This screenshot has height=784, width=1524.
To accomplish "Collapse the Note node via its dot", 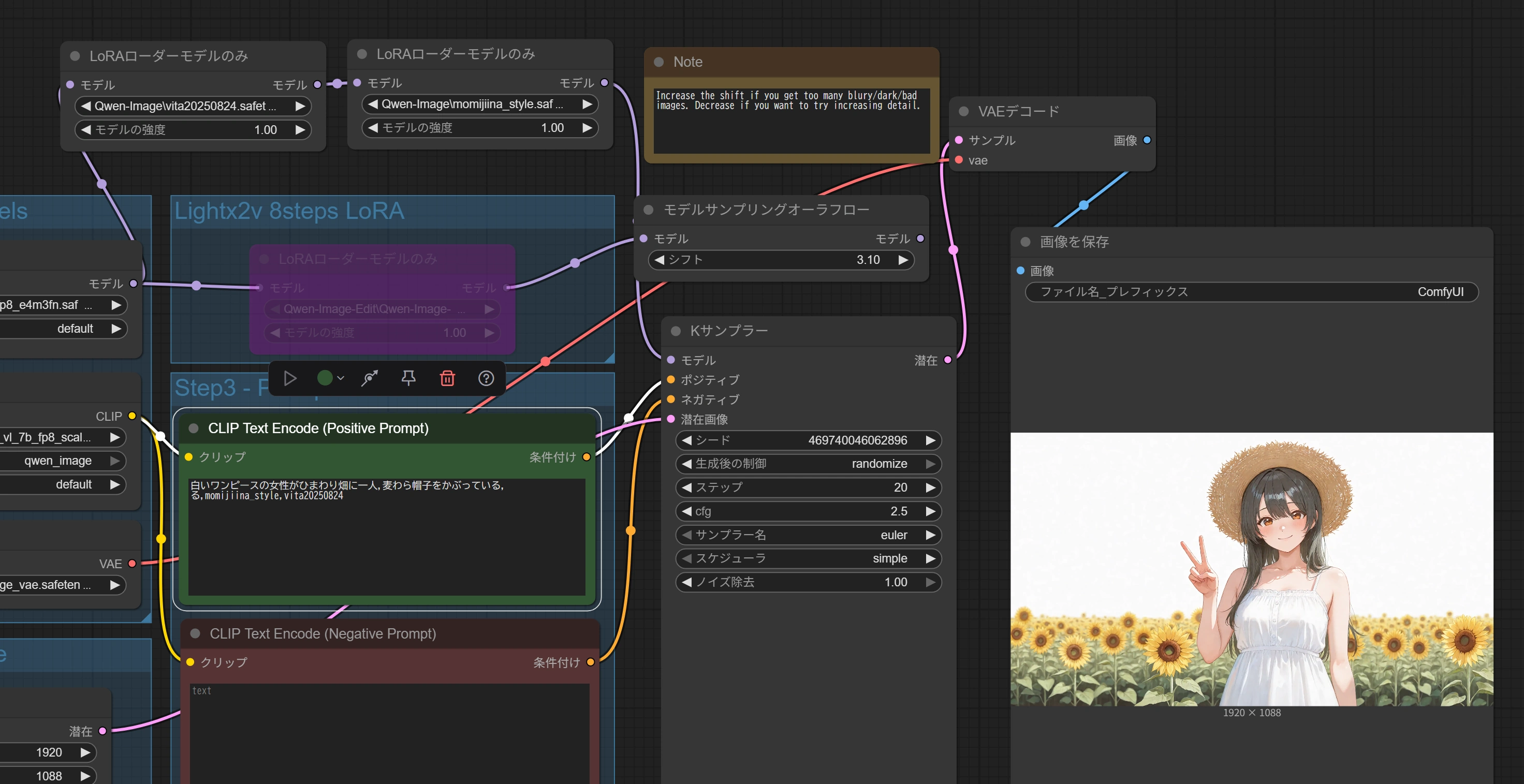I will pos(658,62).
